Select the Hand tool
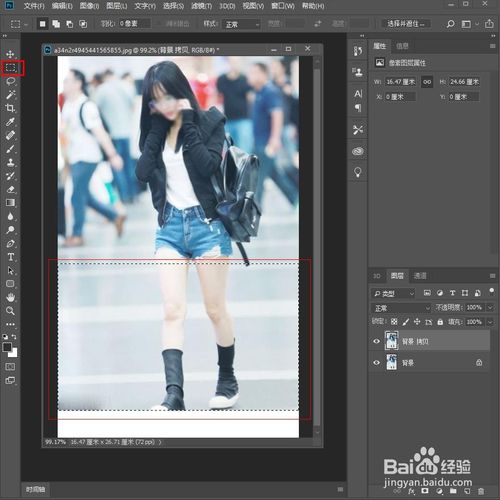The width and height of the screenshot is (500, 500). (10, 297)
